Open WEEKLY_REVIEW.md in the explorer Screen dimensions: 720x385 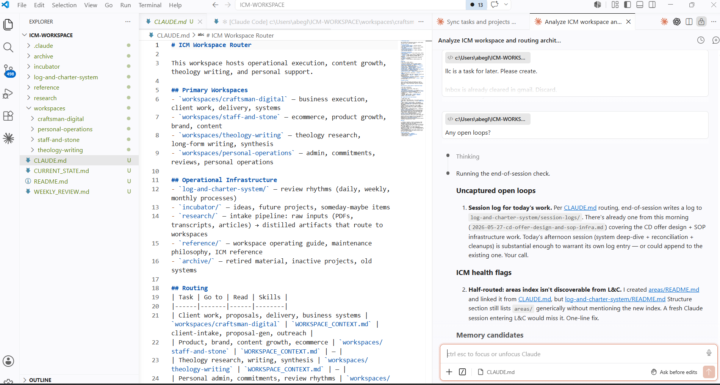61,191
